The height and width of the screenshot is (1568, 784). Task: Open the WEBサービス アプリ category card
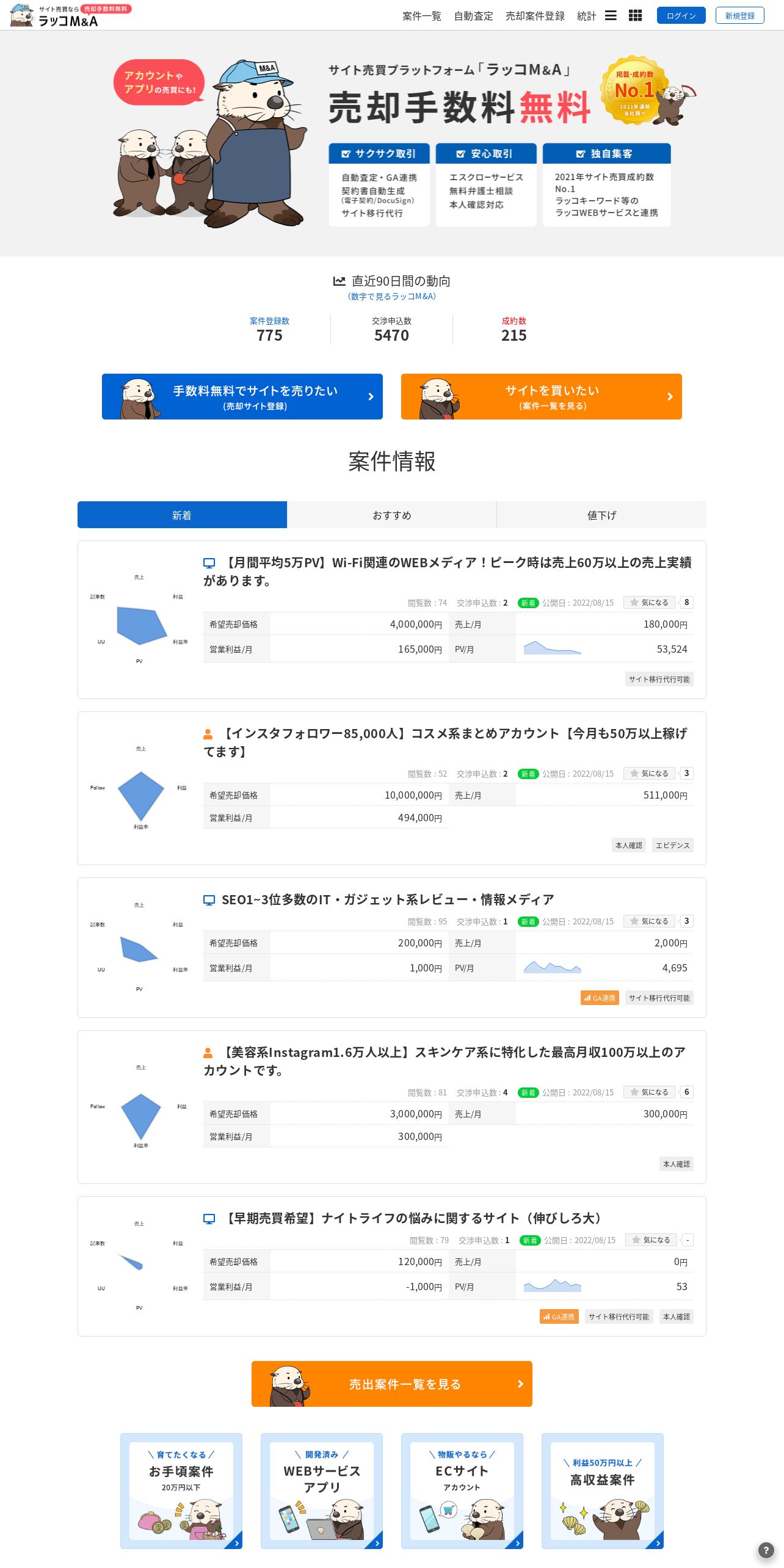coord(322,1491)
